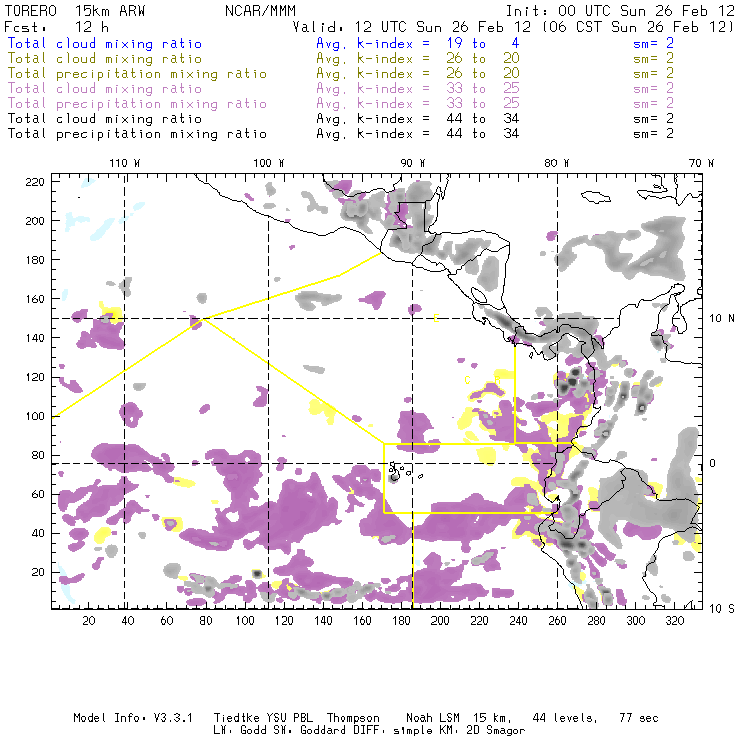Click the yellow 'E' marker on the map

(436, 318)
